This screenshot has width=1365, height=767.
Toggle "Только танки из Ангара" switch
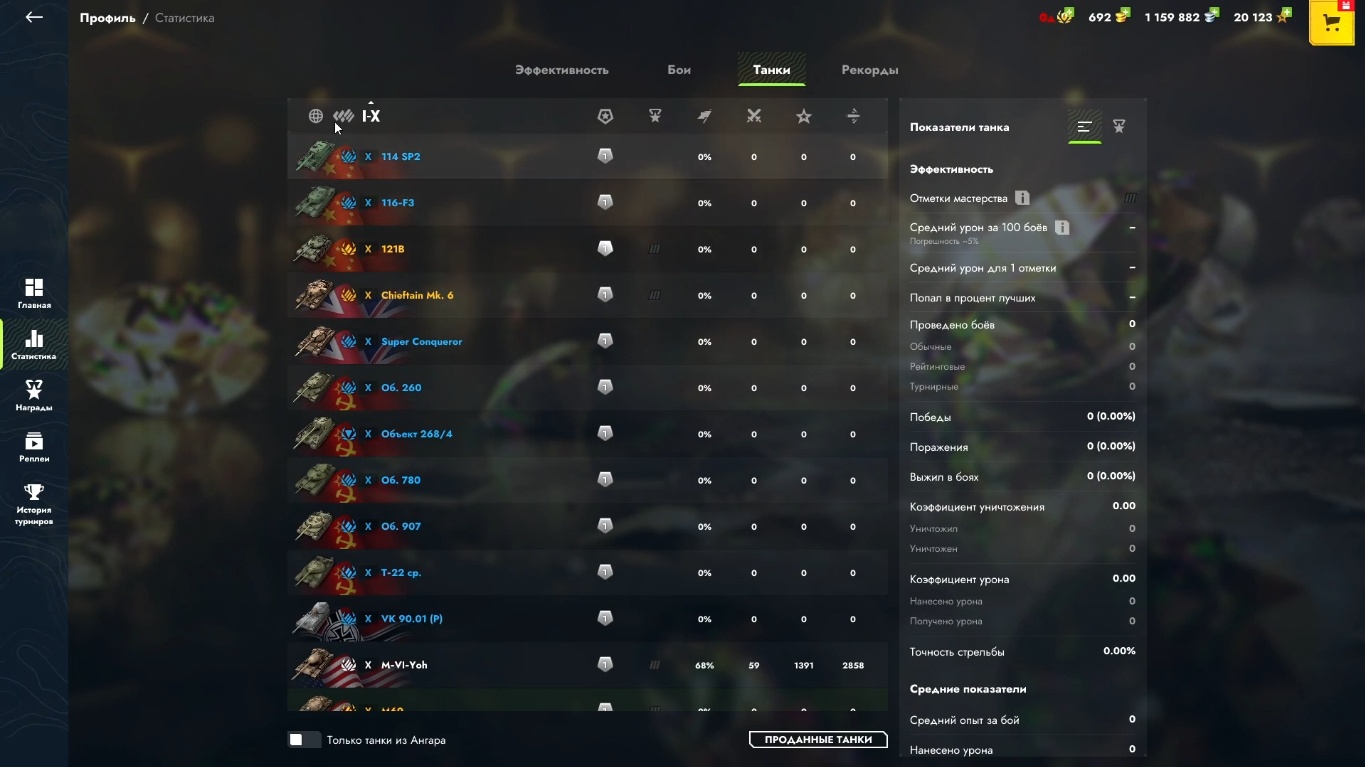[x=303, y=740]
